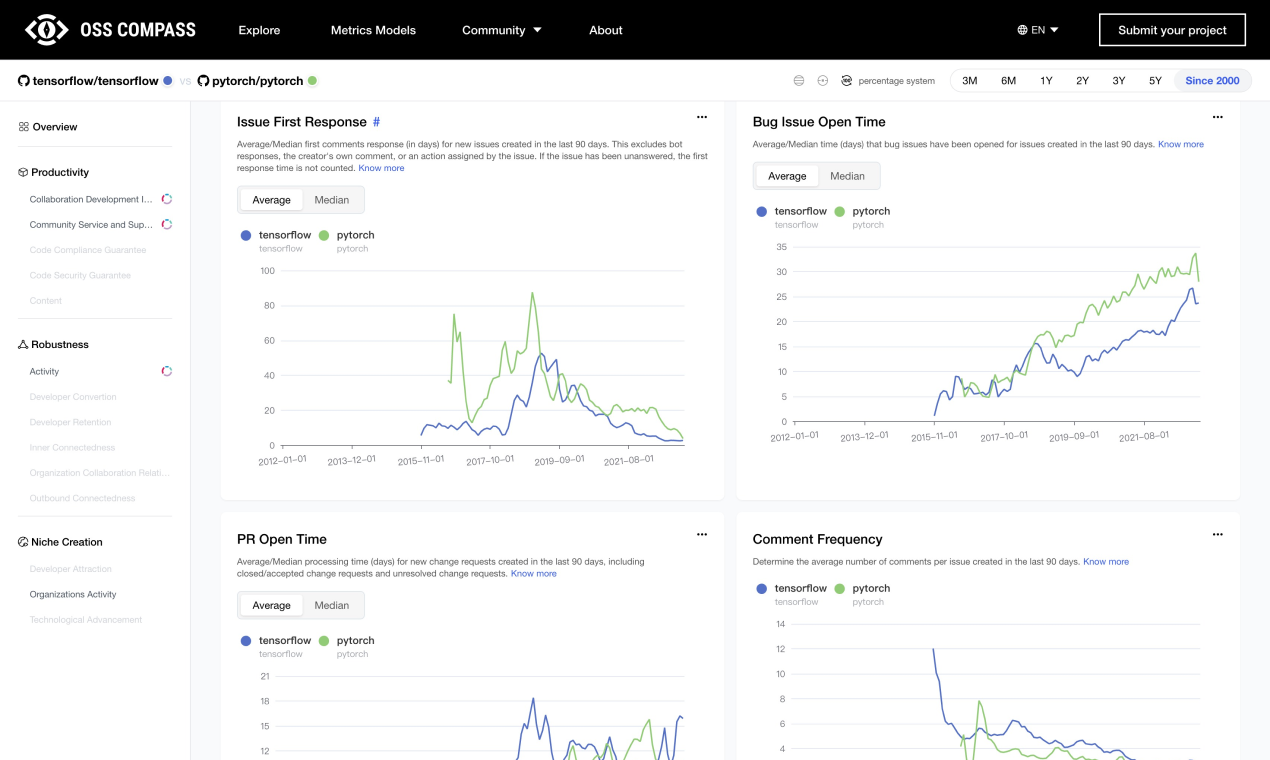
Task: Open PR Open Time more-options menu
Action: 702,534
